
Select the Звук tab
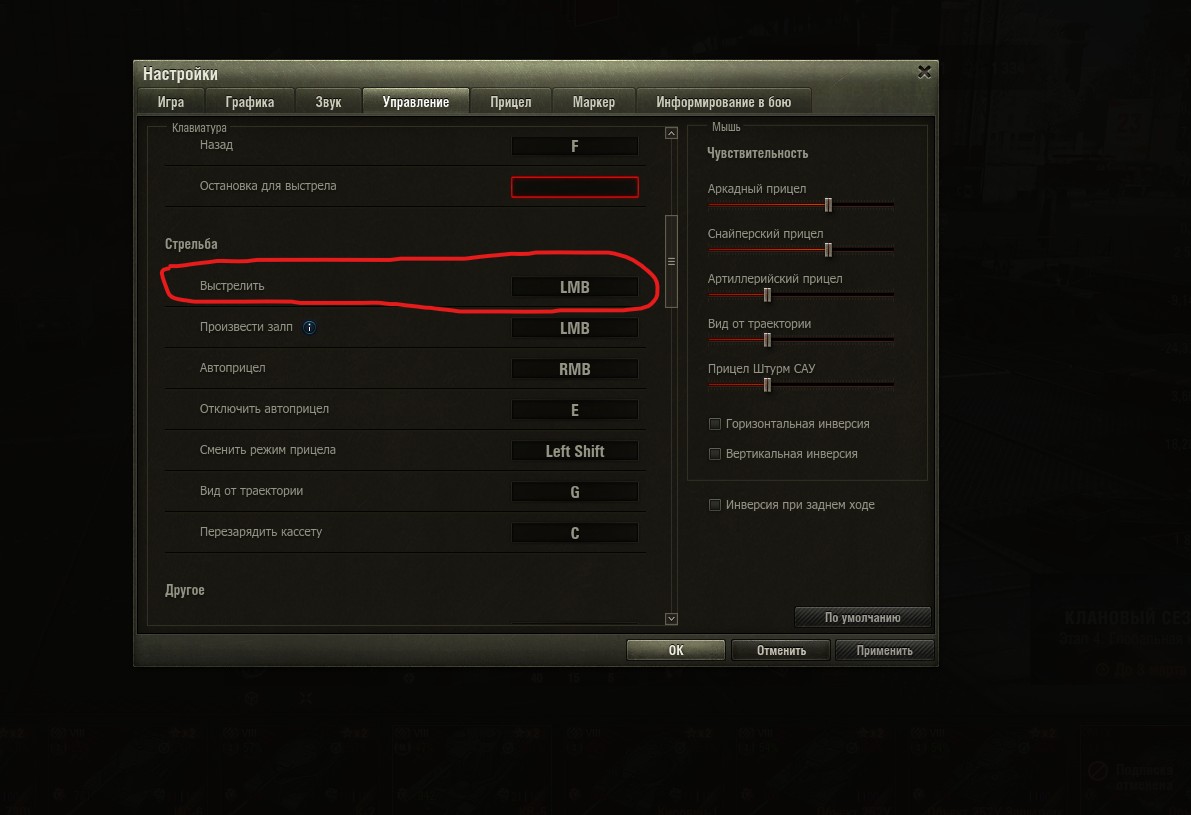(328, 102)
